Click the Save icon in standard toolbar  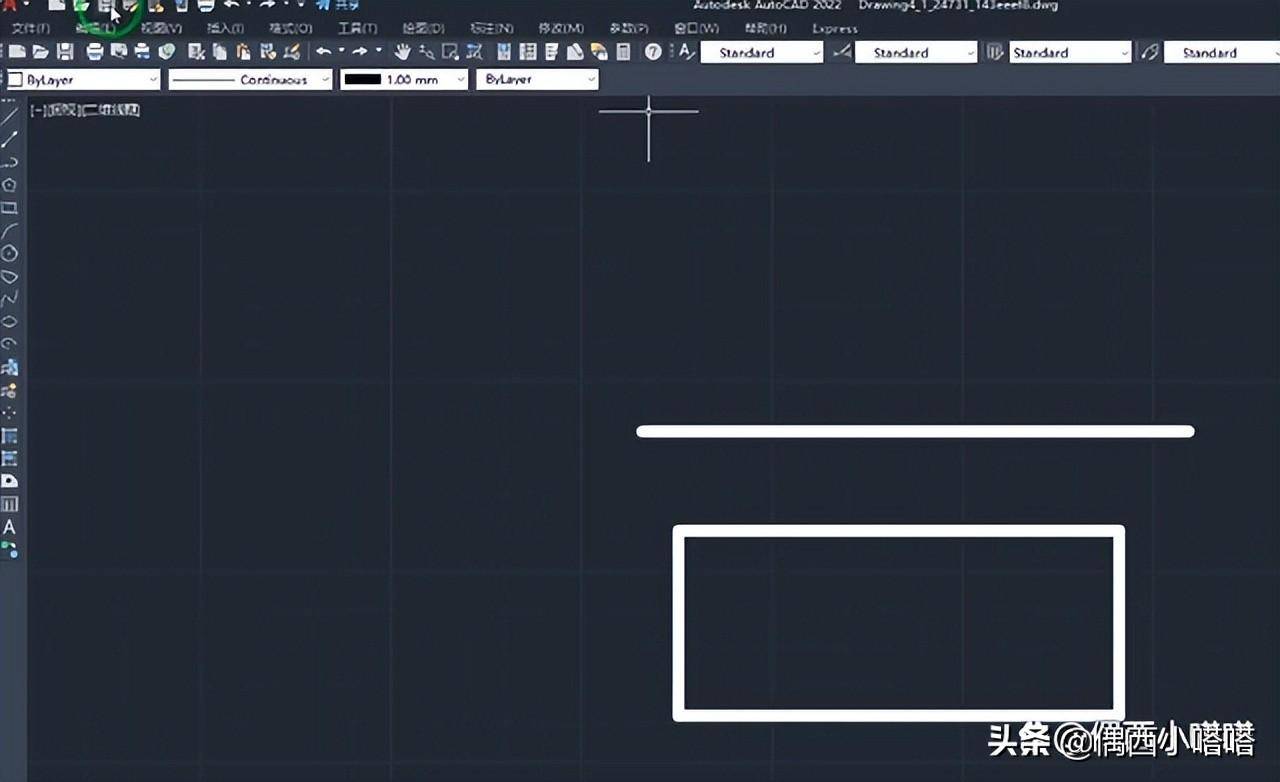(65, 52)
